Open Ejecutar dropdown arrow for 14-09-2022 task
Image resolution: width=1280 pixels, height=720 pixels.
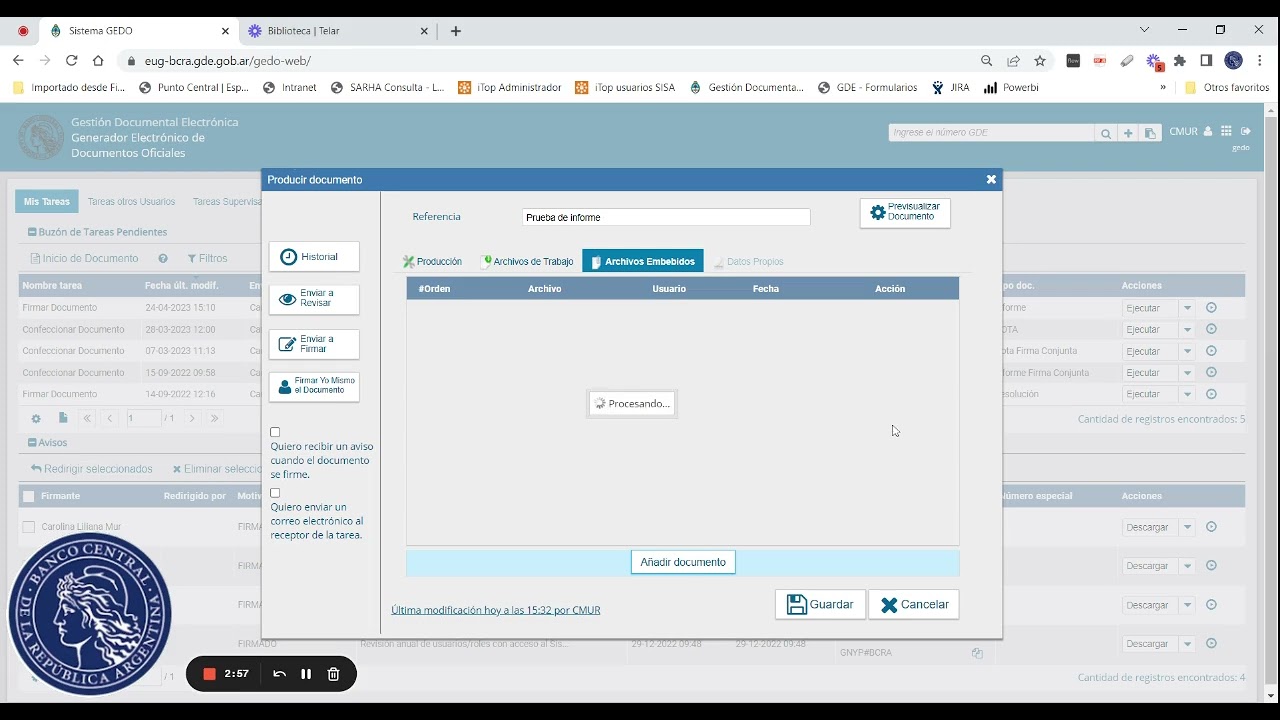[x=1187, y=394]
